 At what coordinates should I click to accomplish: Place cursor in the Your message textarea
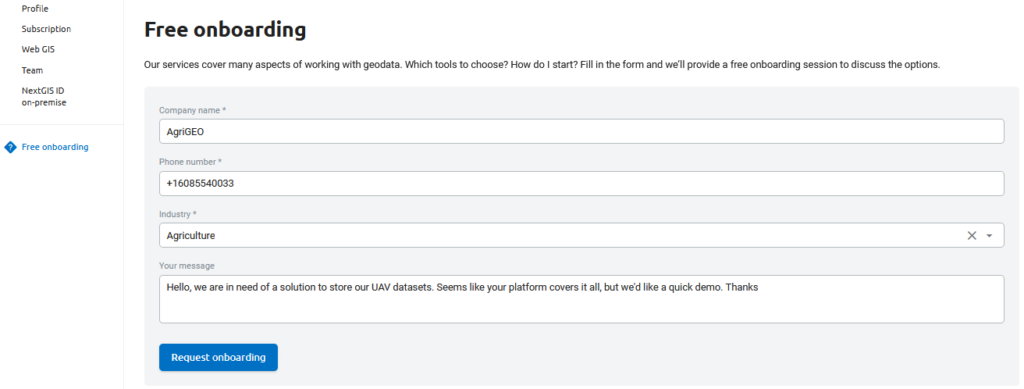point(581,299)
